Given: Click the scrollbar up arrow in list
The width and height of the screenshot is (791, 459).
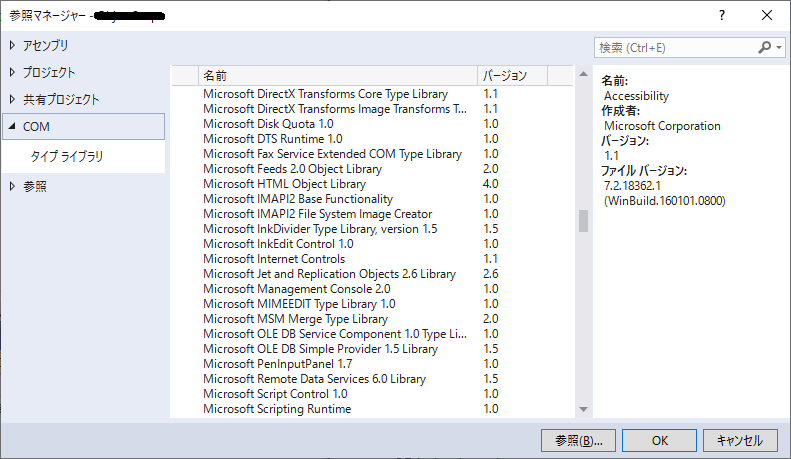Looking at the screenshot, I should (x=584, y=74).
